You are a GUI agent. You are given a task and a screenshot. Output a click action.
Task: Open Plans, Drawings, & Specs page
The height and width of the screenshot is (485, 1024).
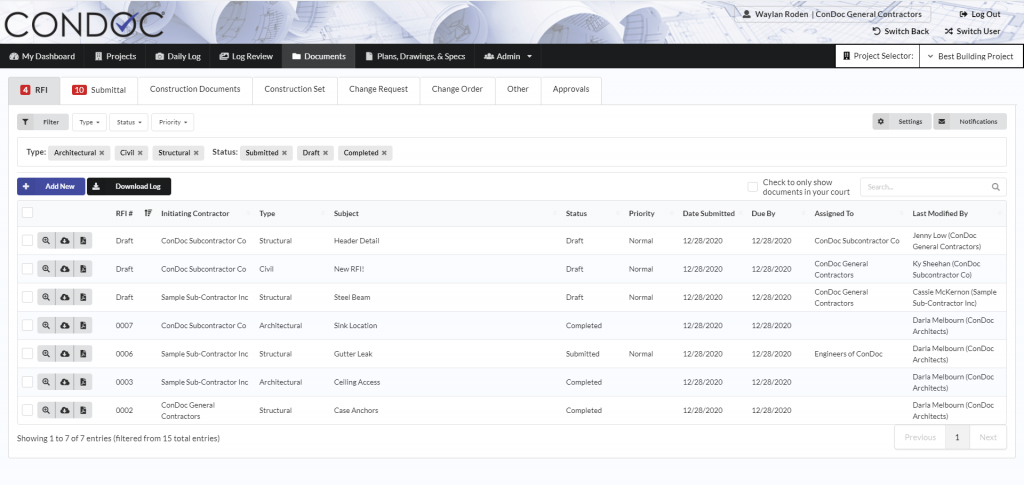tap(415, 56)
